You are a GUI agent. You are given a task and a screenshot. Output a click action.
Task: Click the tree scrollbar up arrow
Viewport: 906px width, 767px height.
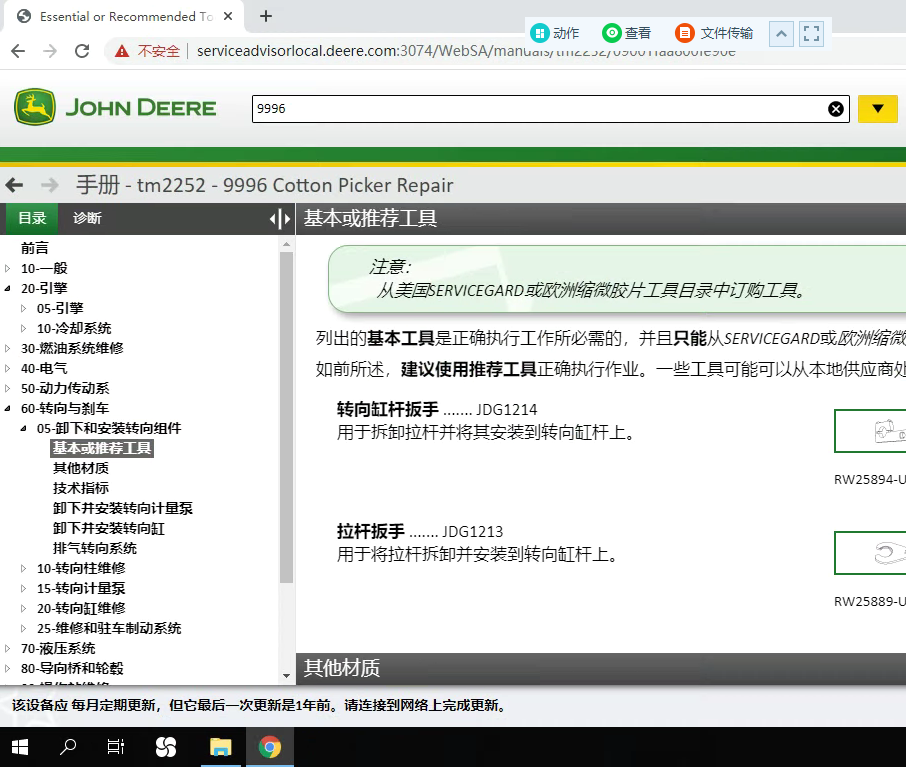286,245
